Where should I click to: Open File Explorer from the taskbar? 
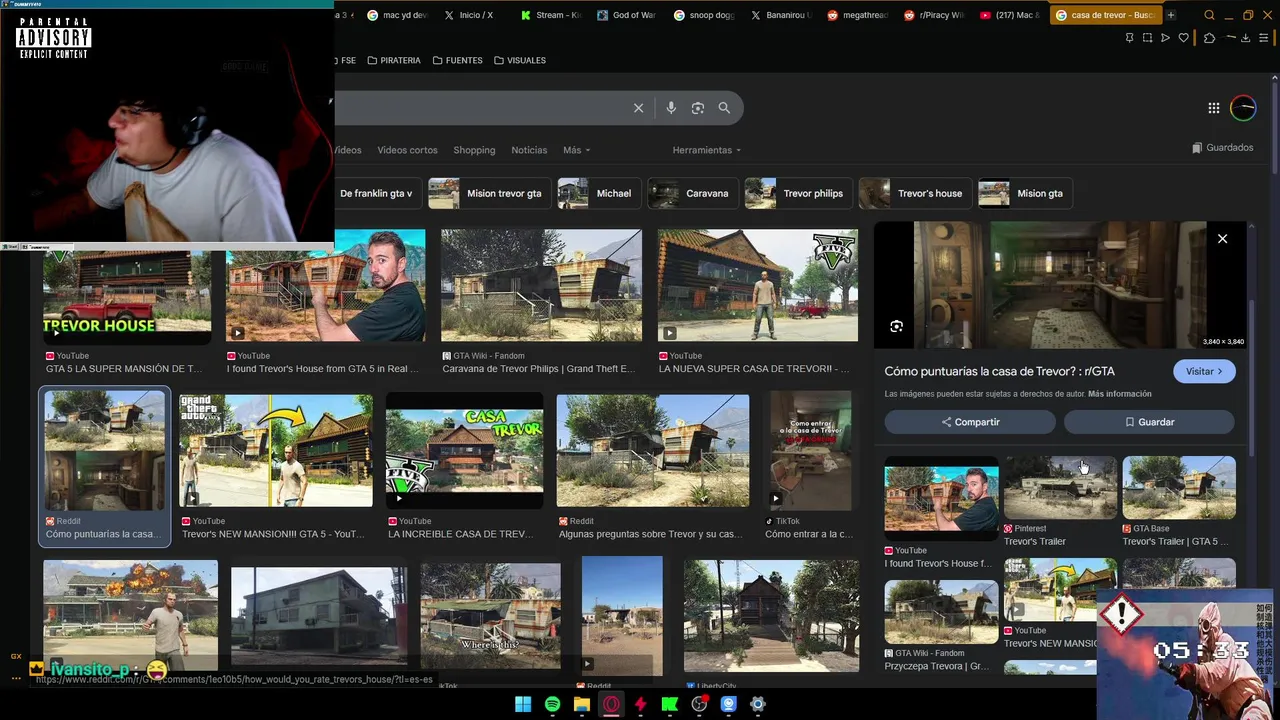(581, 704)
